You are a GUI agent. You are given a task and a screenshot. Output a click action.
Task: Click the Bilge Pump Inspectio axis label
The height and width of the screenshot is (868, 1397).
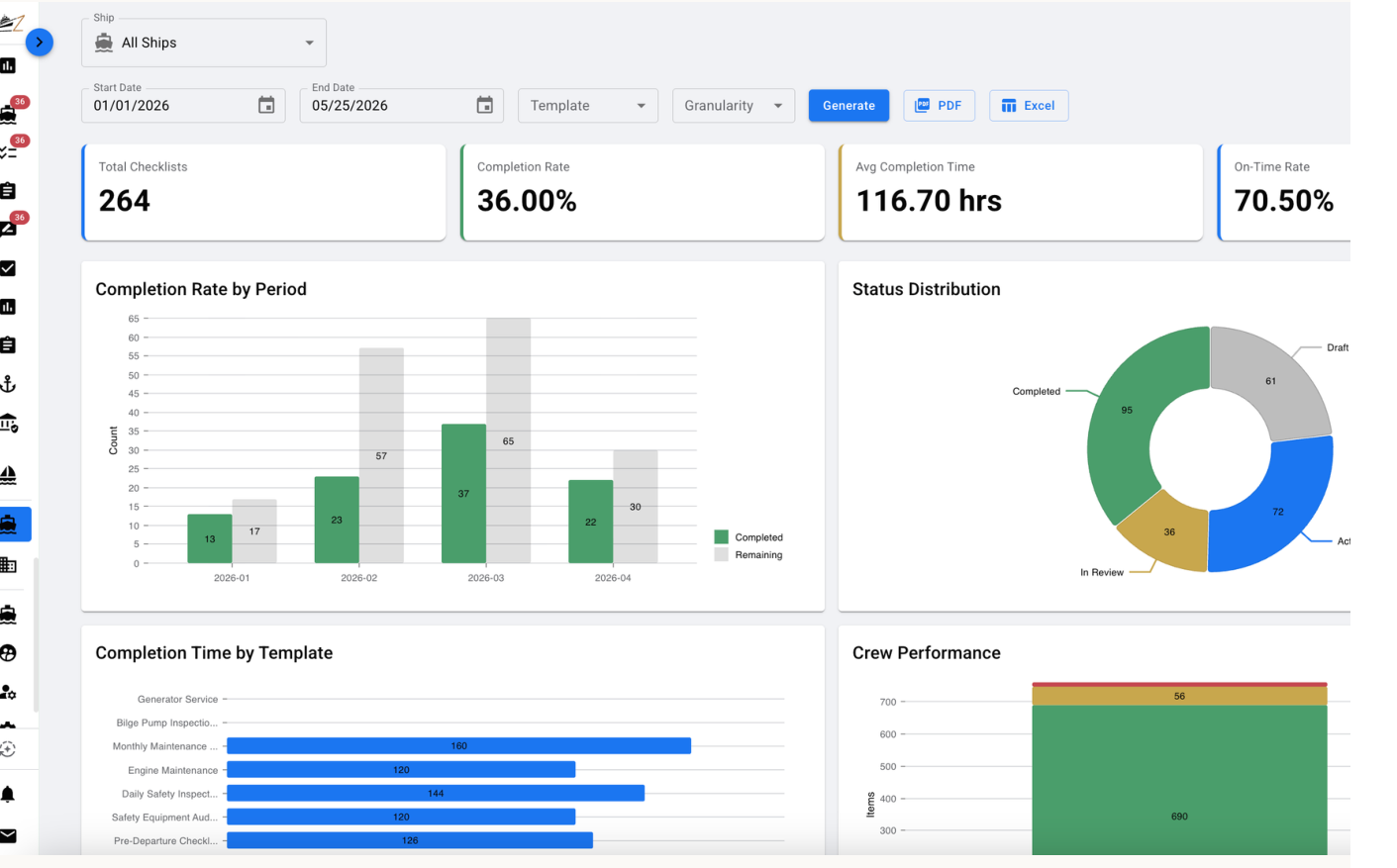point(166,723)
